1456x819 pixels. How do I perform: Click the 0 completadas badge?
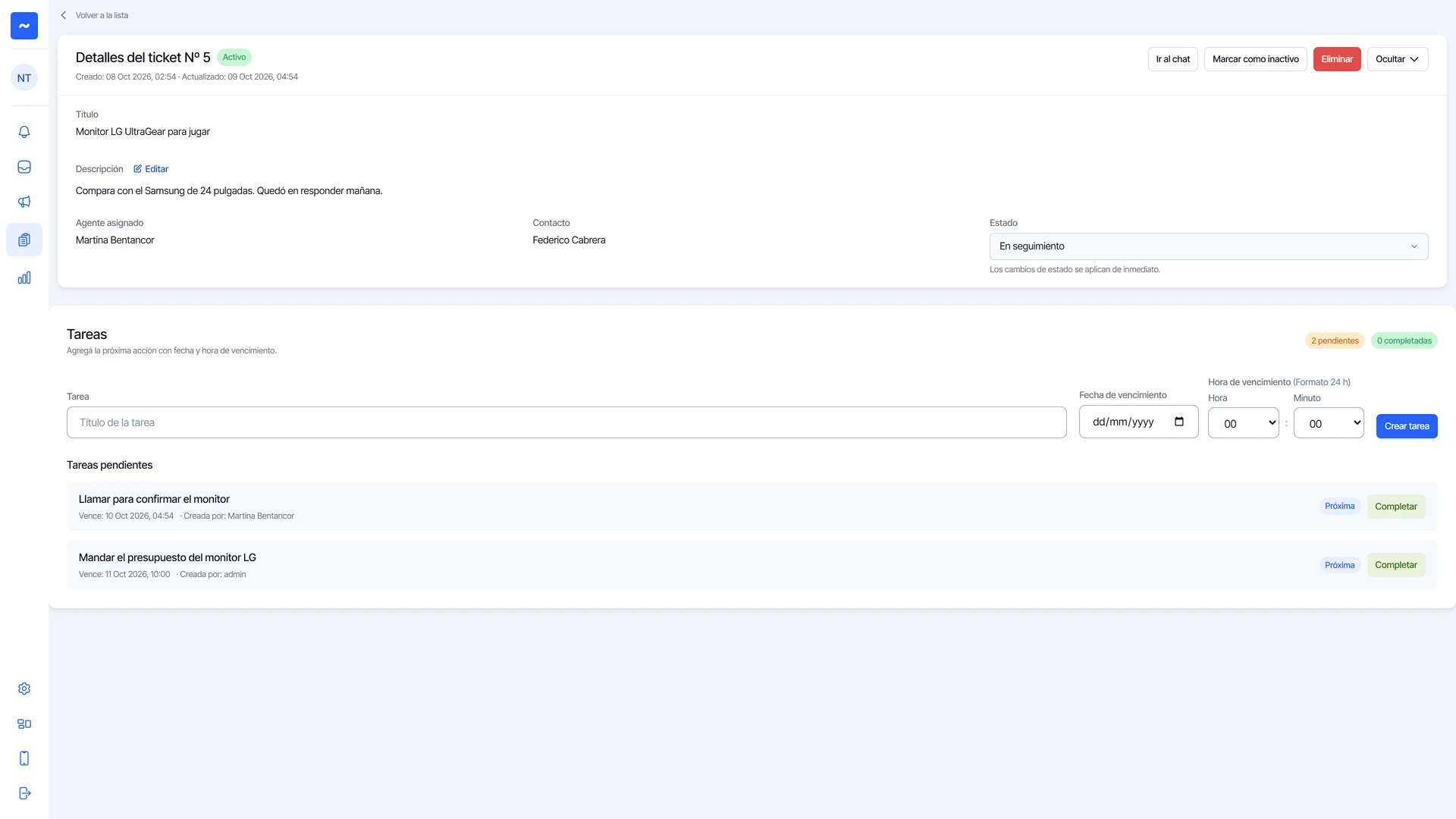[1404, 340]
